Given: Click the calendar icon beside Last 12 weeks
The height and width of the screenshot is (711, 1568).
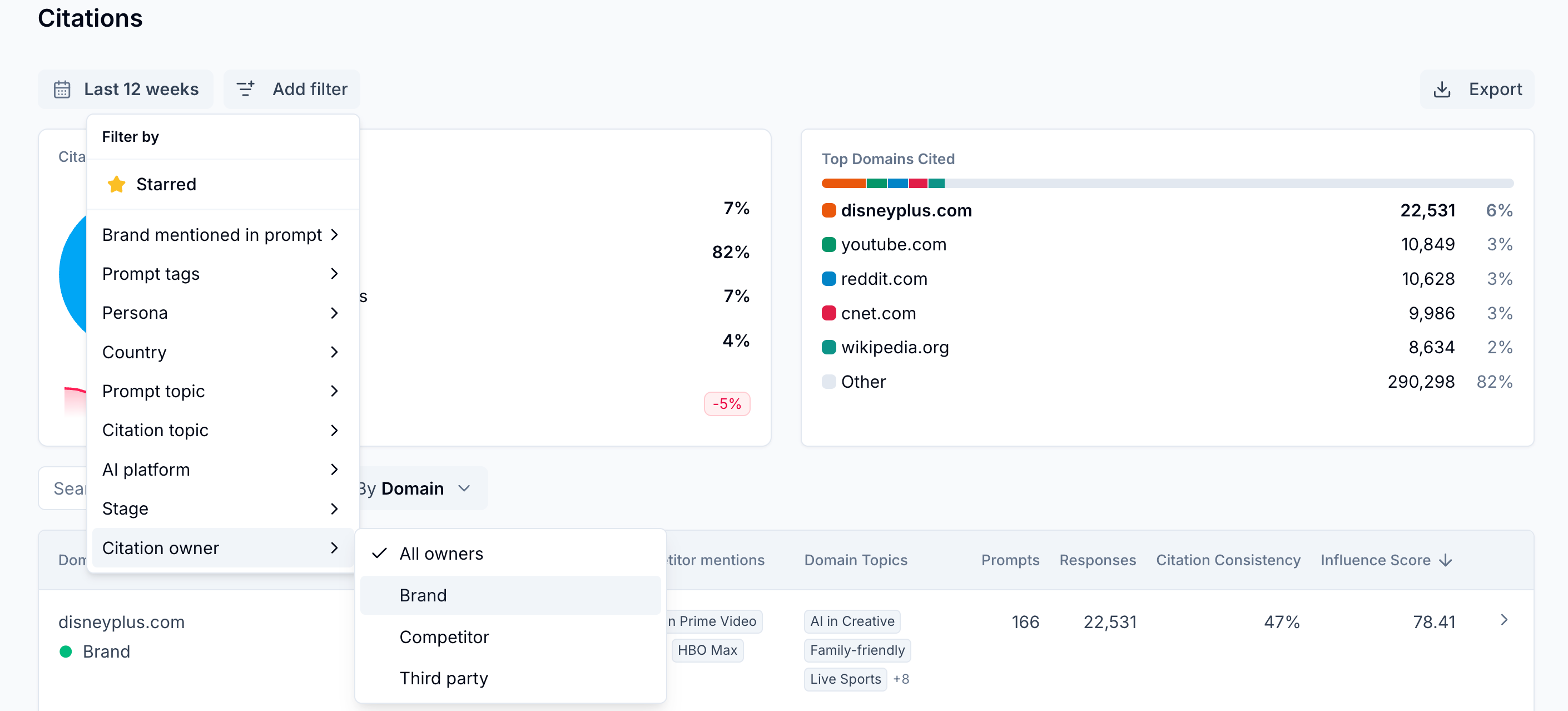Looking at the screenshot, I should (62, 90).
